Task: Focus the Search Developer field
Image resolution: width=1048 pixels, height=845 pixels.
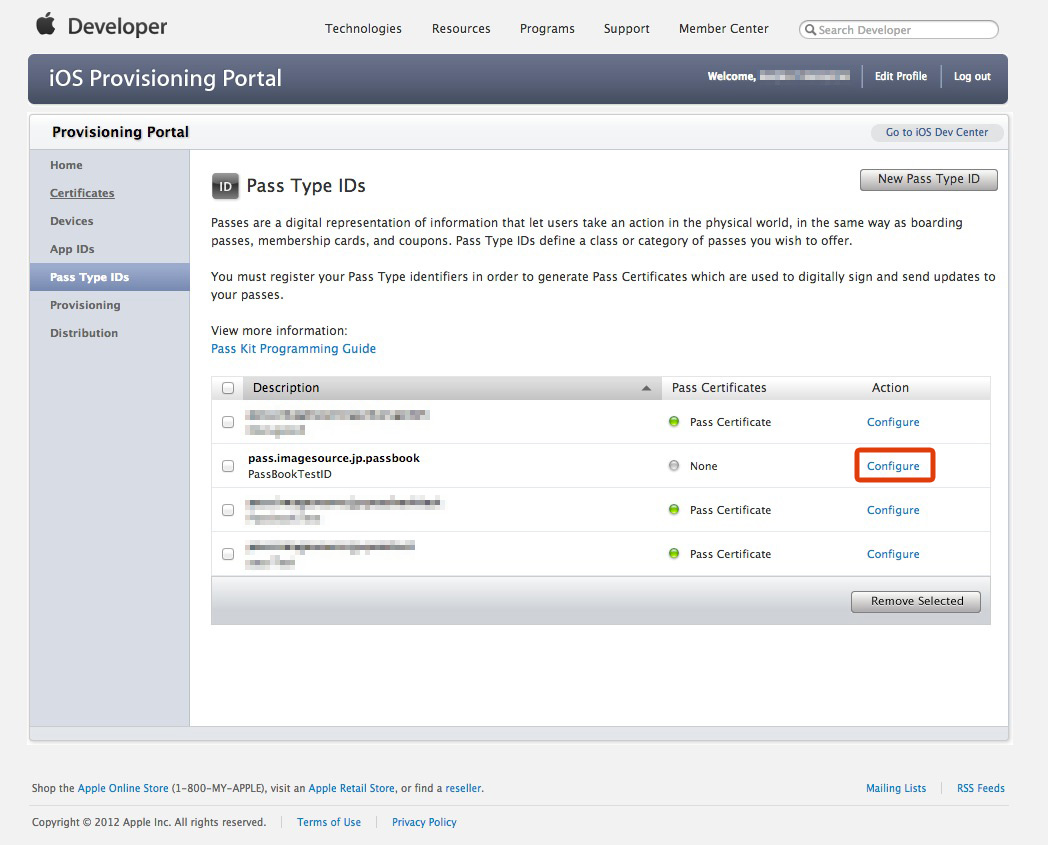Action: pos(898,29)
